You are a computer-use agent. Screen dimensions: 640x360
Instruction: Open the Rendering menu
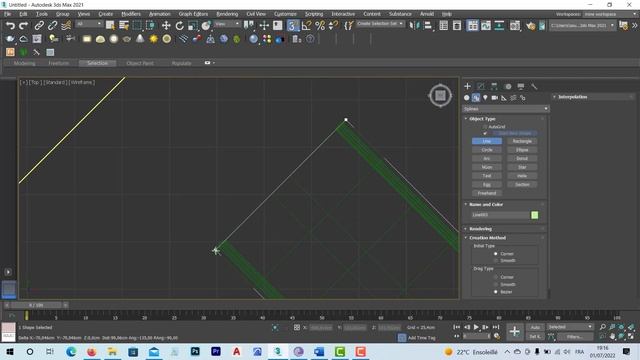tap(227, 14)
